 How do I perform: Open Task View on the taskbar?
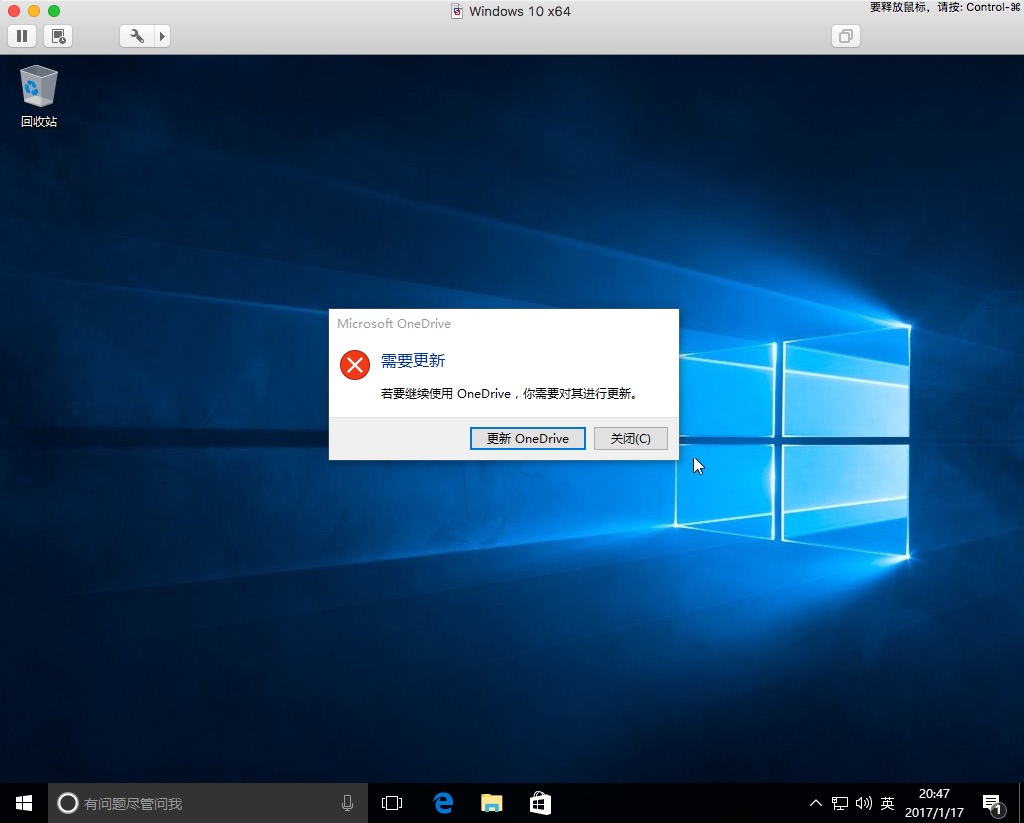click(392, 803)
